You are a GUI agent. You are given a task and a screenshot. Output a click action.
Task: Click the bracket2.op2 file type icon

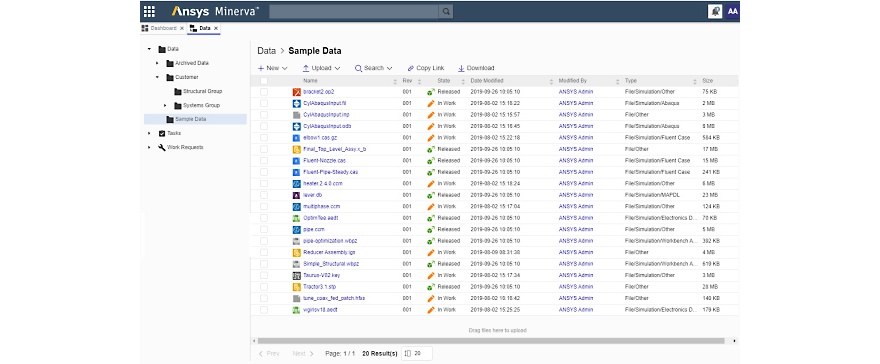pos(297,92)
